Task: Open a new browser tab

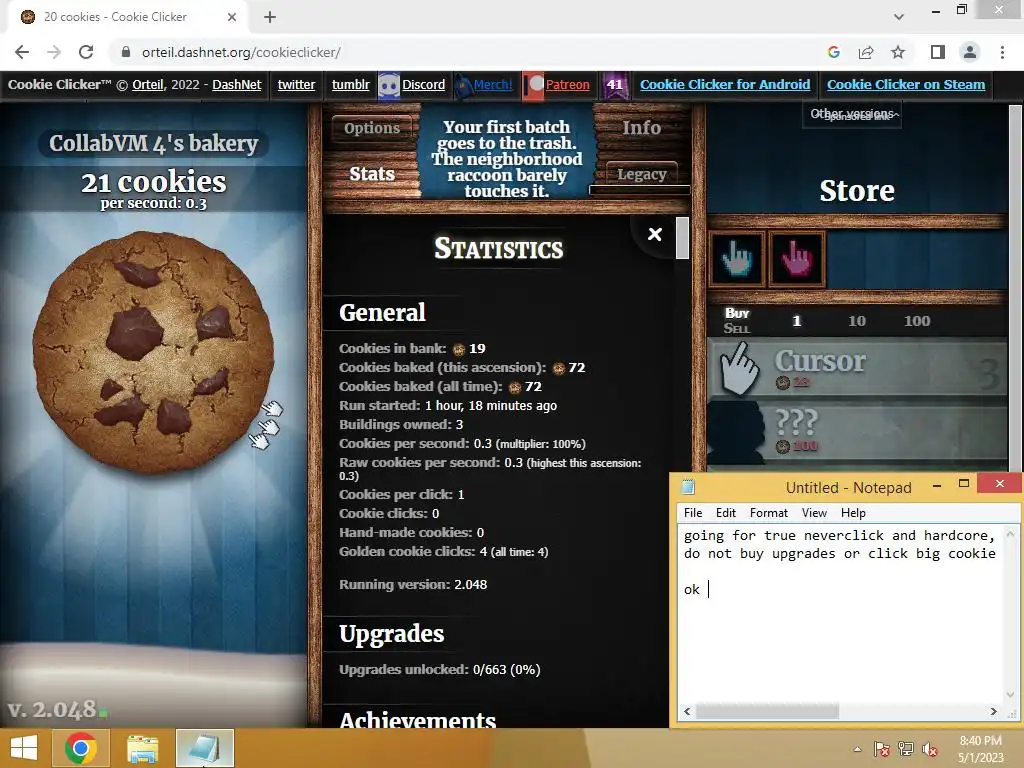Action: coord(270,17)
